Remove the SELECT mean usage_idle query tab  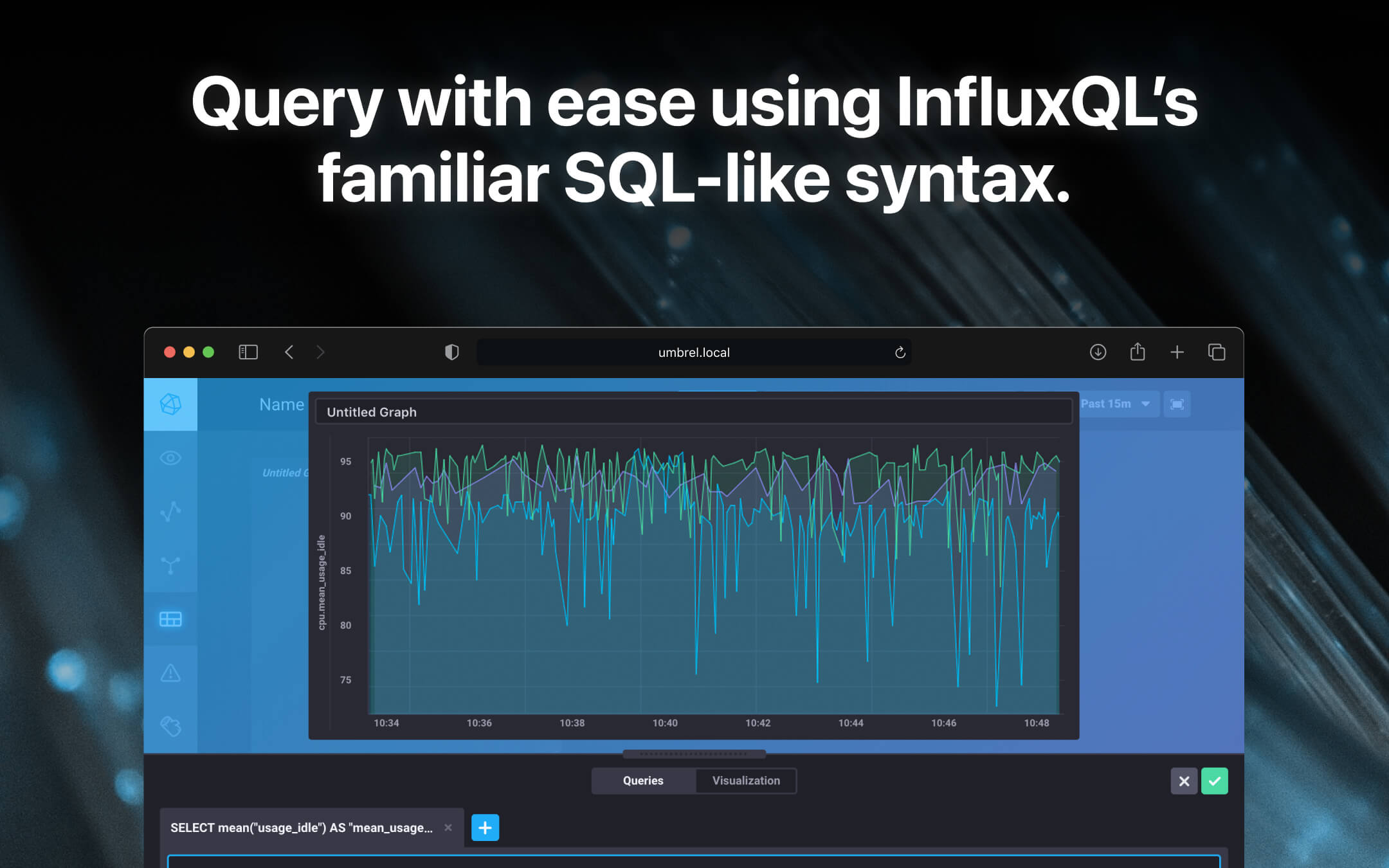(x=448, y=827)
